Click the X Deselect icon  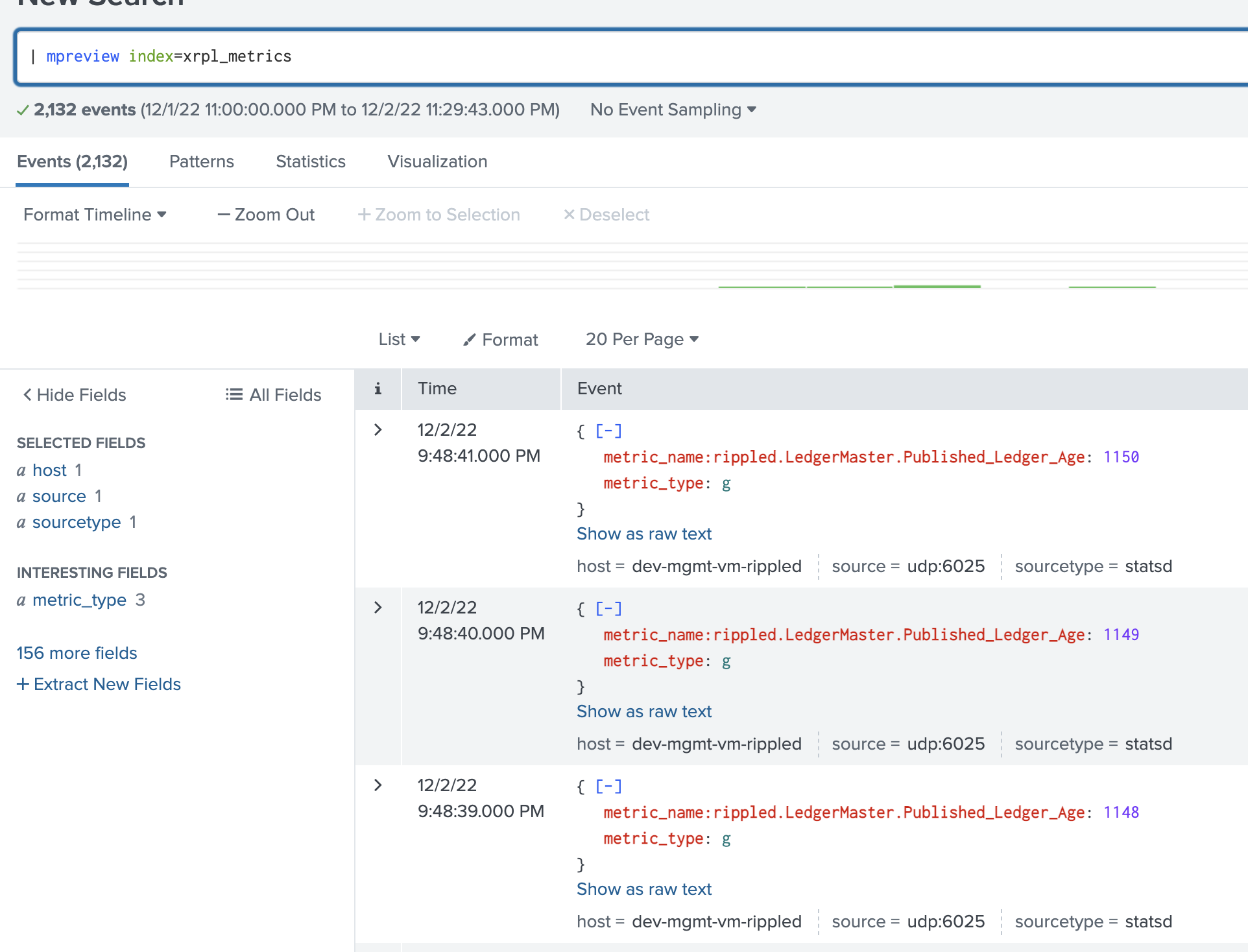tap(569, 214)
